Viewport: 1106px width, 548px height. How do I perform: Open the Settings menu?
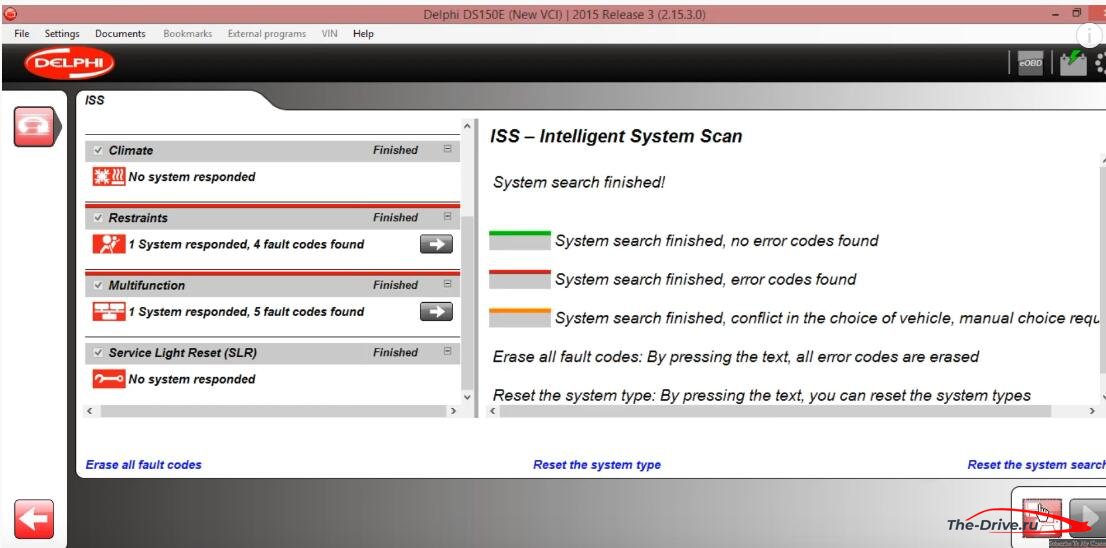coord(62,33)
